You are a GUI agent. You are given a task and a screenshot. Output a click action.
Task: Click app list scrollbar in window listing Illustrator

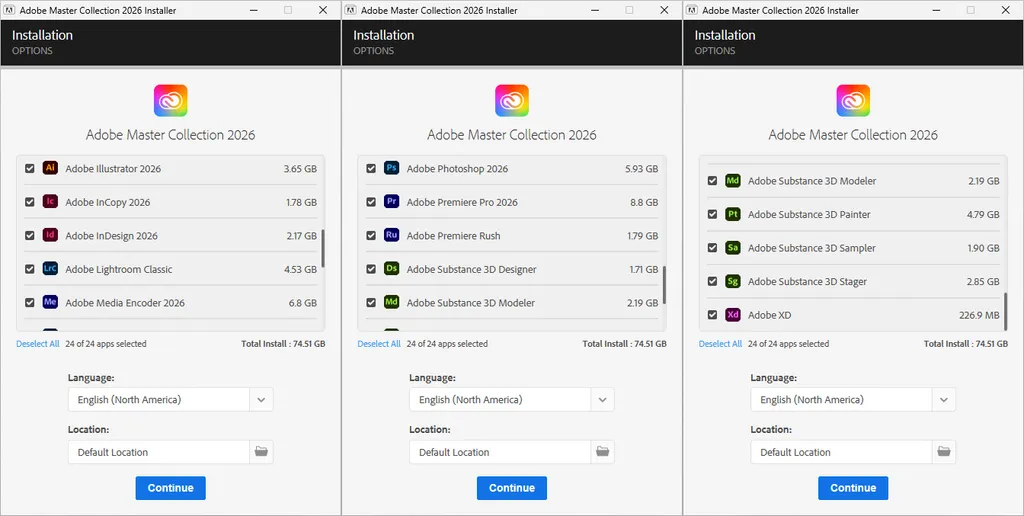pyautogui.click(x=323, y=248)
